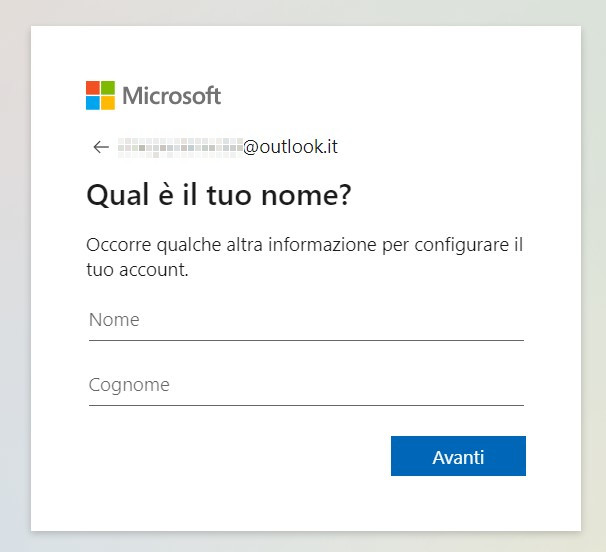
Task: Click the red square of the logo
Action: pos(93,88)
